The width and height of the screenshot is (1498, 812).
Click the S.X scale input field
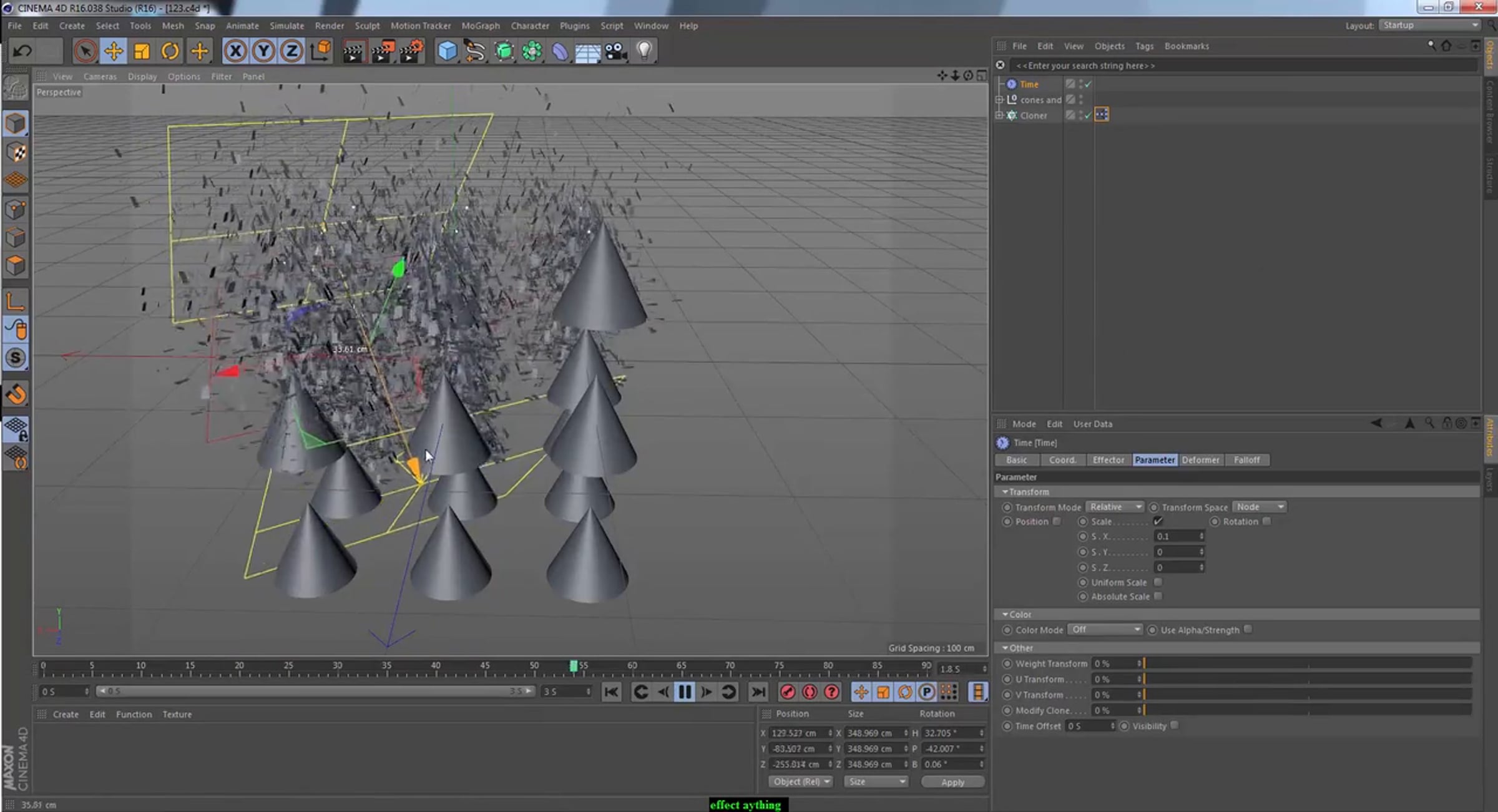[x=1178, y=536]
